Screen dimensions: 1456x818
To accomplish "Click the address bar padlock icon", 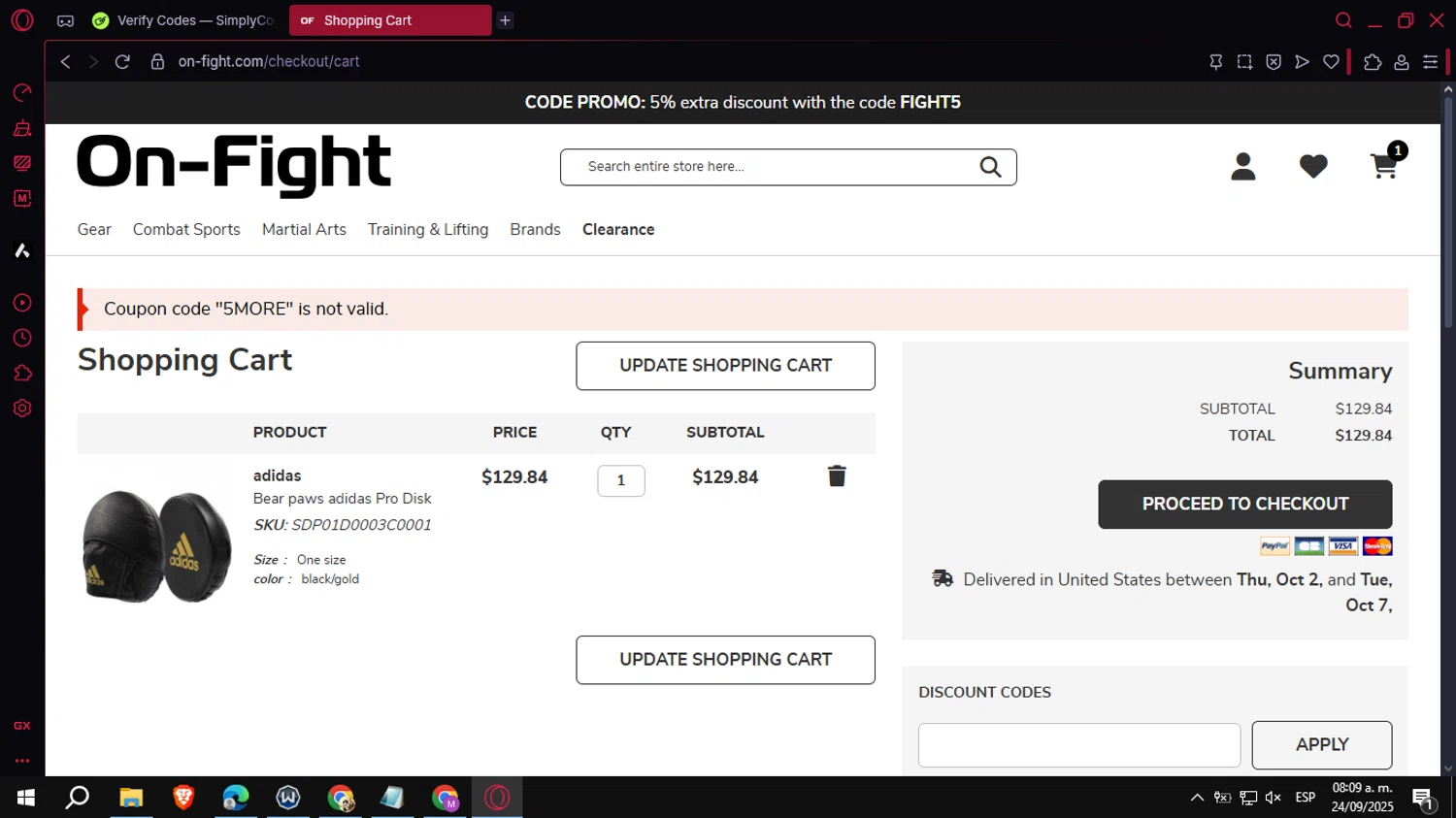I will click(157, 61).
